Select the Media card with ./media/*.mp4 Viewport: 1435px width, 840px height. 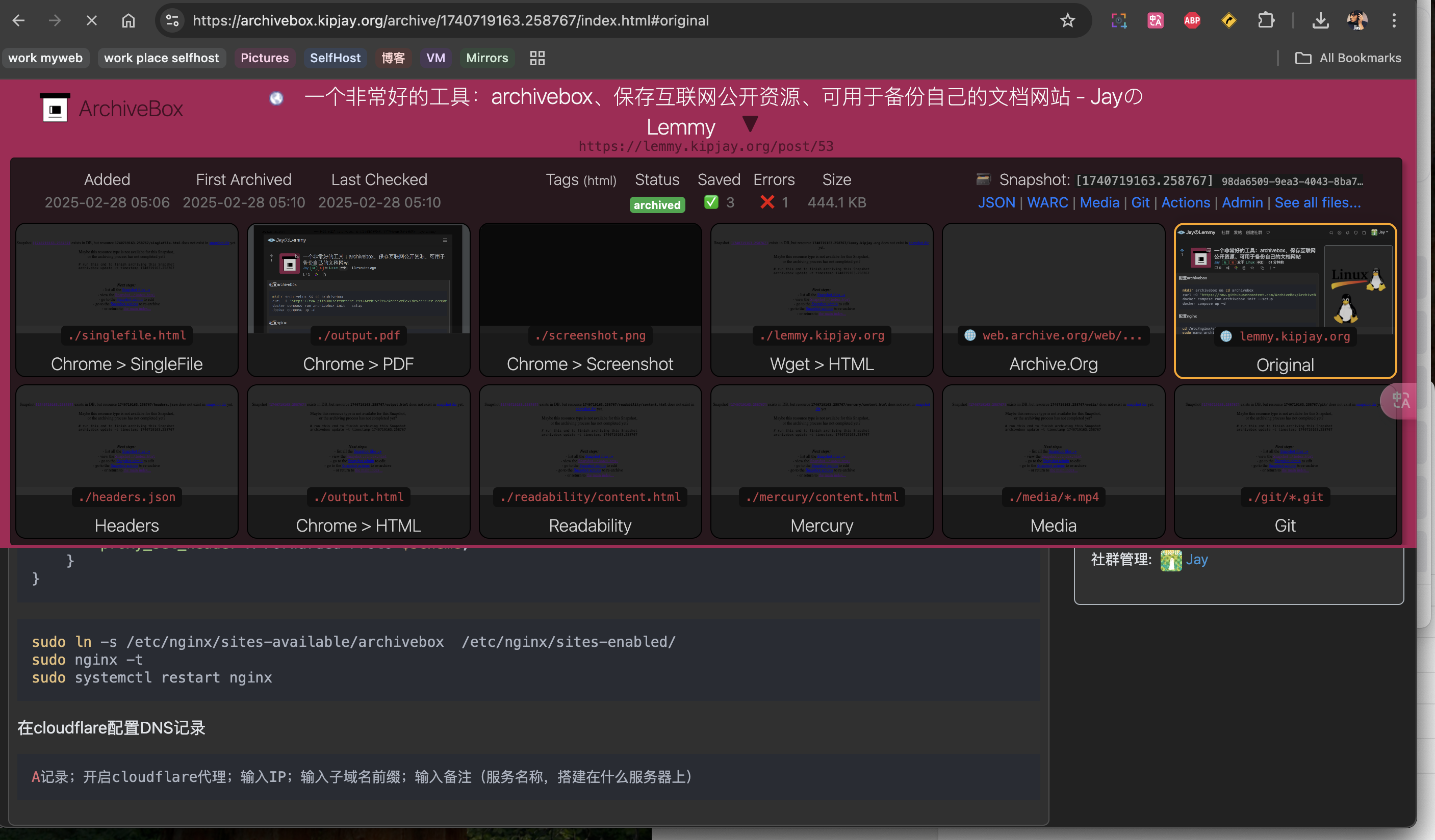(1054, 462)
